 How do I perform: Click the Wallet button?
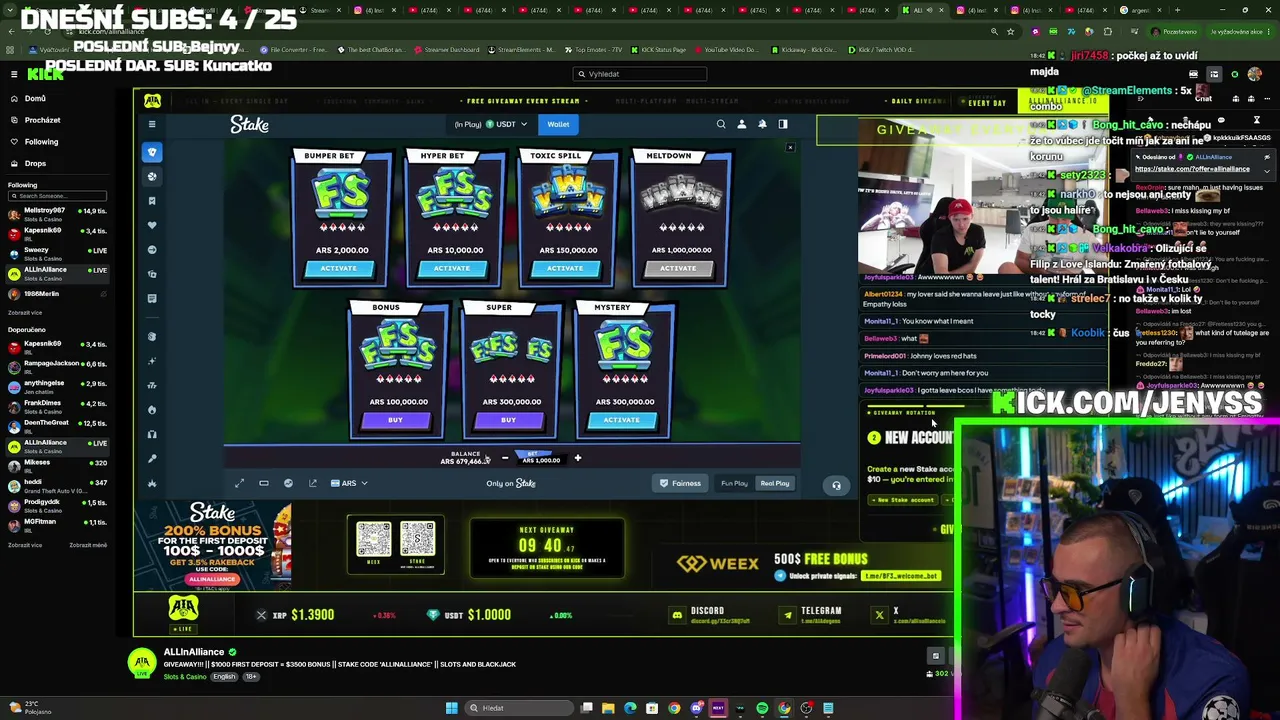(x=558, y=124)
